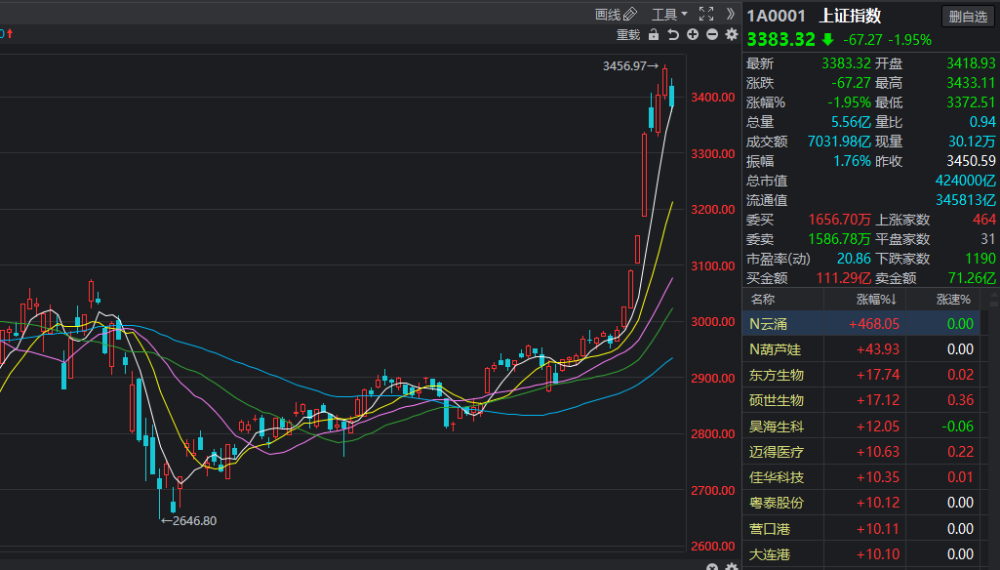
Task: Open the 画线 drawing pencil tool
Action: tap(615, 14)
